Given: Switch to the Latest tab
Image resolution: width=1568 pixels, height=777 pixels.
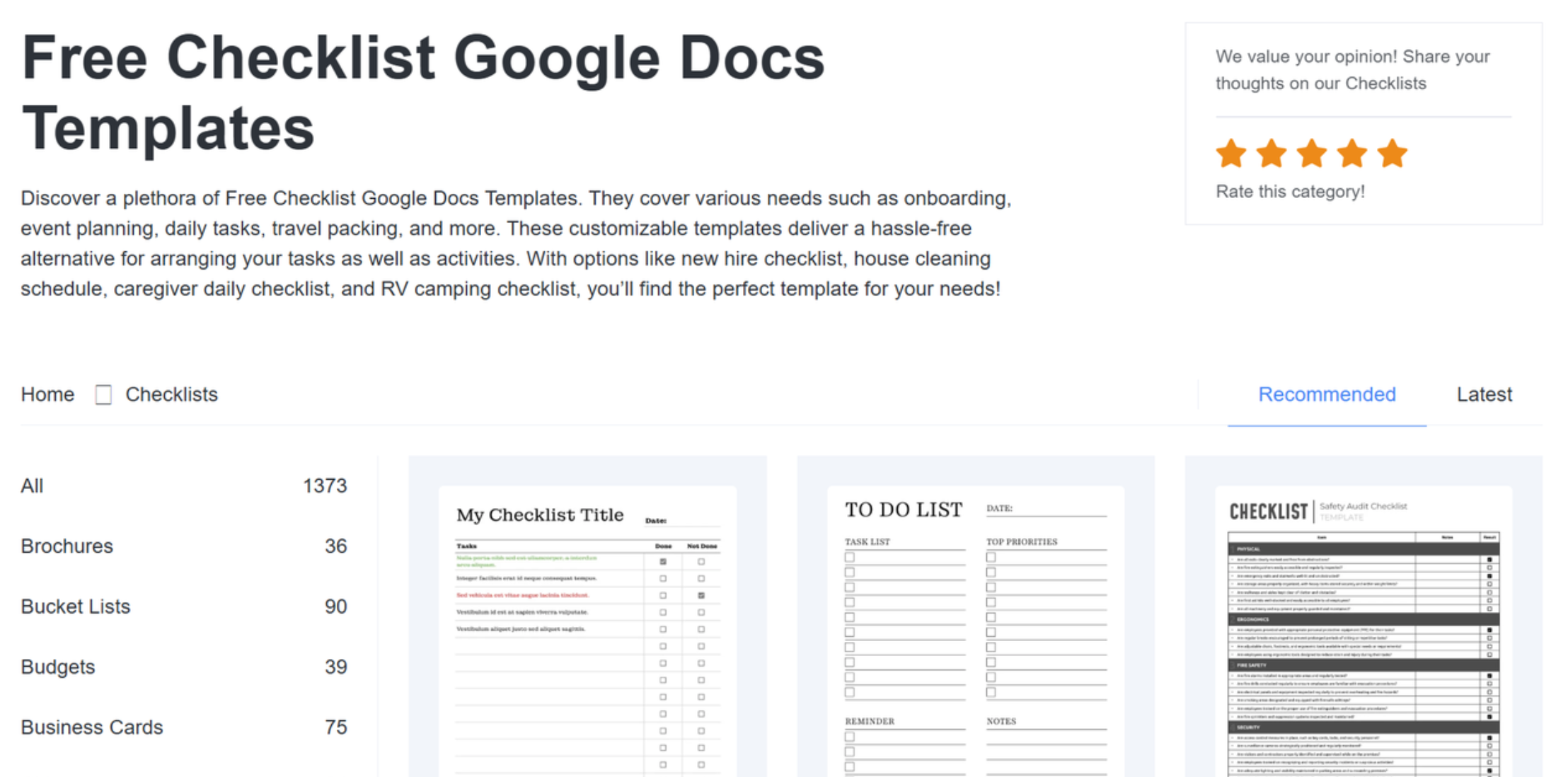Looking at the screenshot, I should [x=1484, y=394].
